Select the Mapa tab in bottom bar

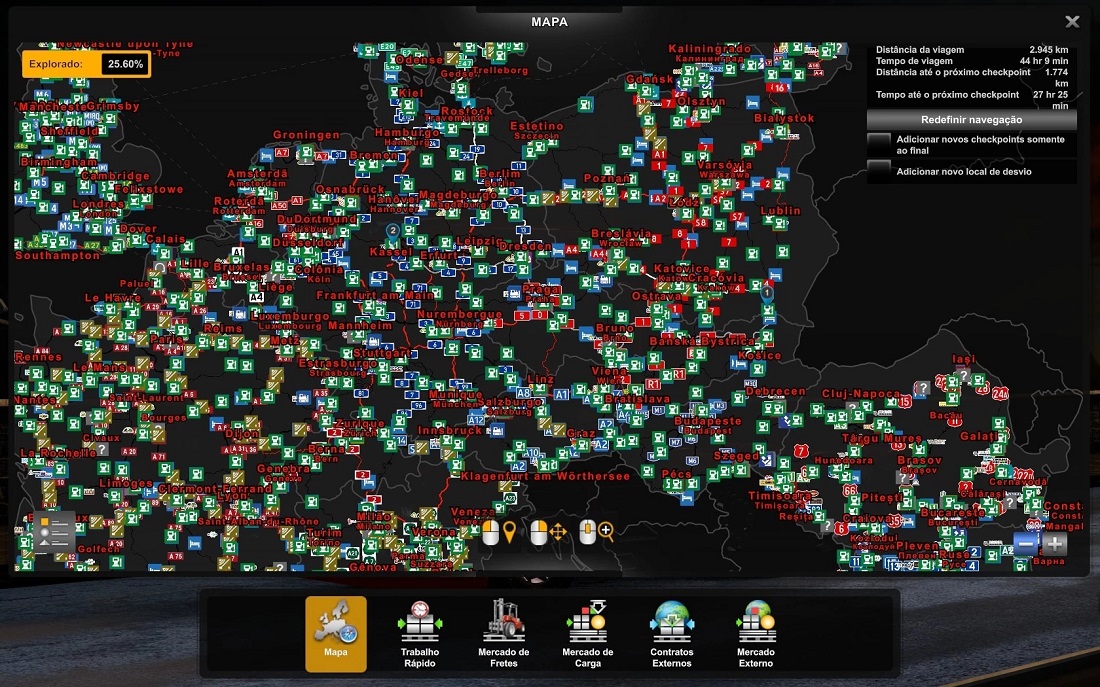pos(336,634)
